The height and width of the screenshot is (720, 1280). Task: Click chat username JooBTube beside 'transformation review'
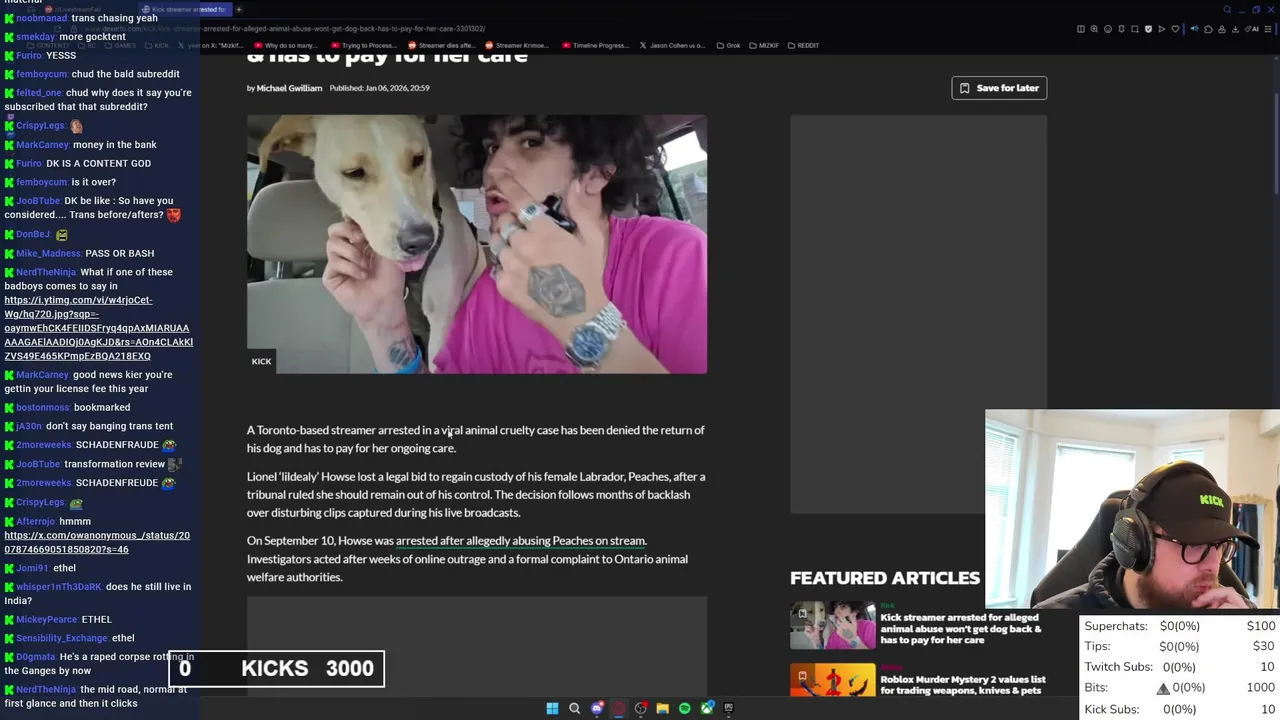click(x=38, y=465)
